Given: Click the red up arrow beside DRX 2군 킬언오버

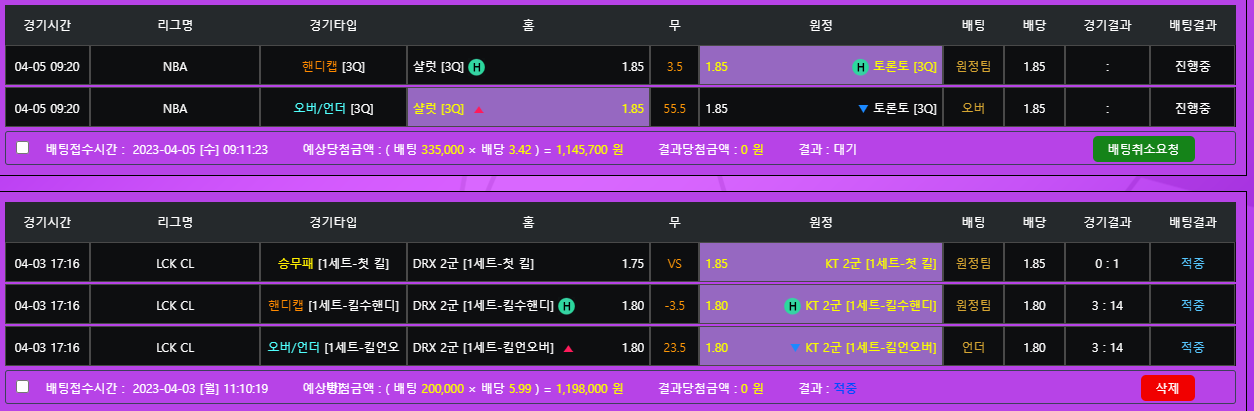Looking at the screenshot, I should 568,348.
